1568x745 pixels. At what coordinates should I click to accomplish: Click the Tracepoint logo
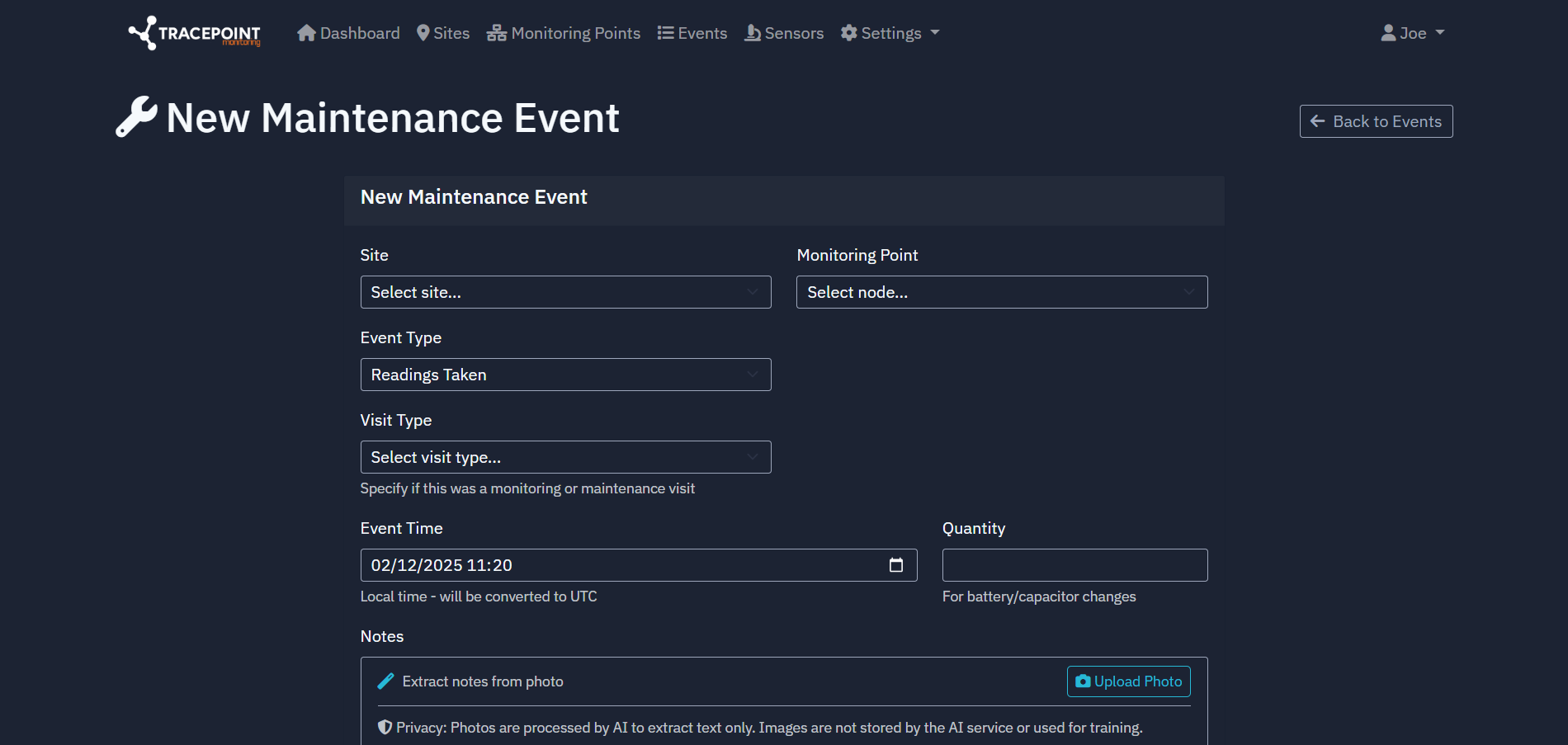tap(193, 33)
